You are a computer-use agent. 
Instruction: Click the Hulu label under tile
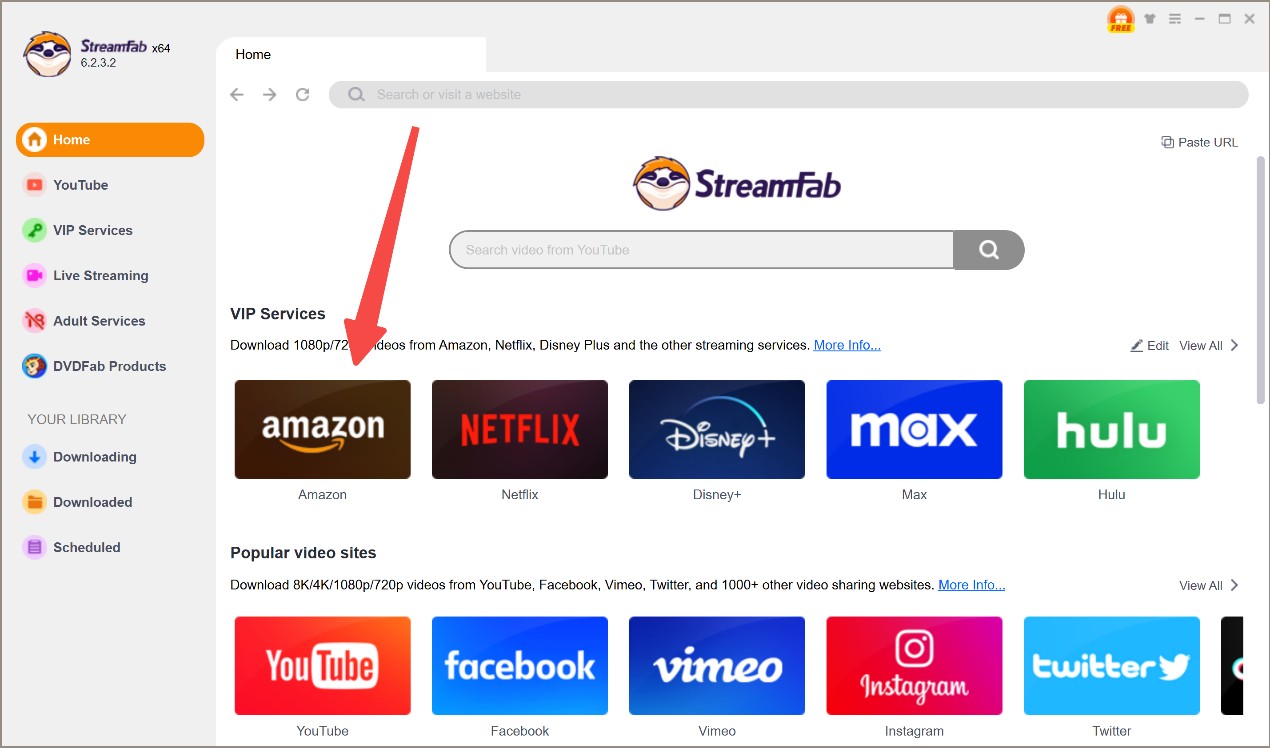[1112, 494]
